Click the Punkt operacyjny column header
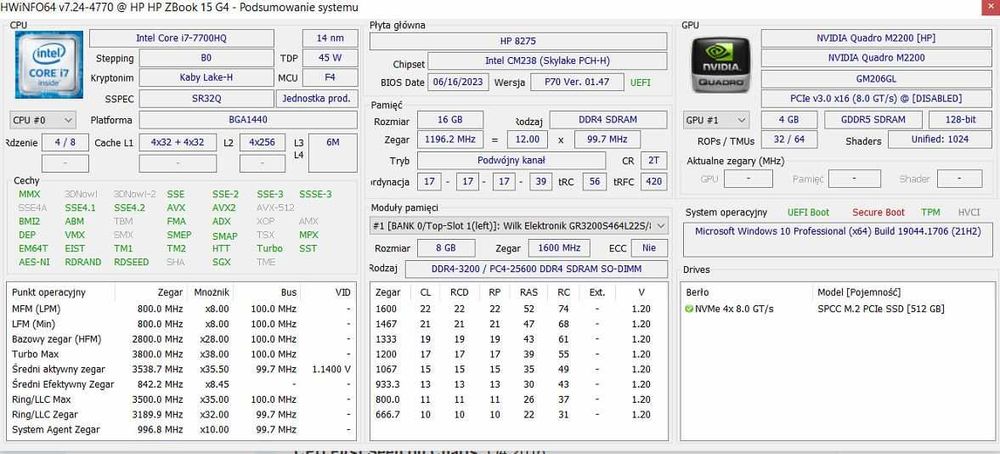Screen dimensions: 1000x454 (x=48, y=293)
